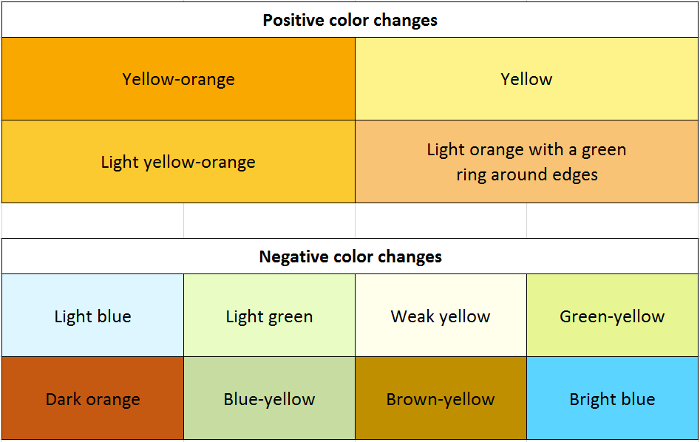
Task: Select the Green-yellow color cell
Action: point(612,316)
